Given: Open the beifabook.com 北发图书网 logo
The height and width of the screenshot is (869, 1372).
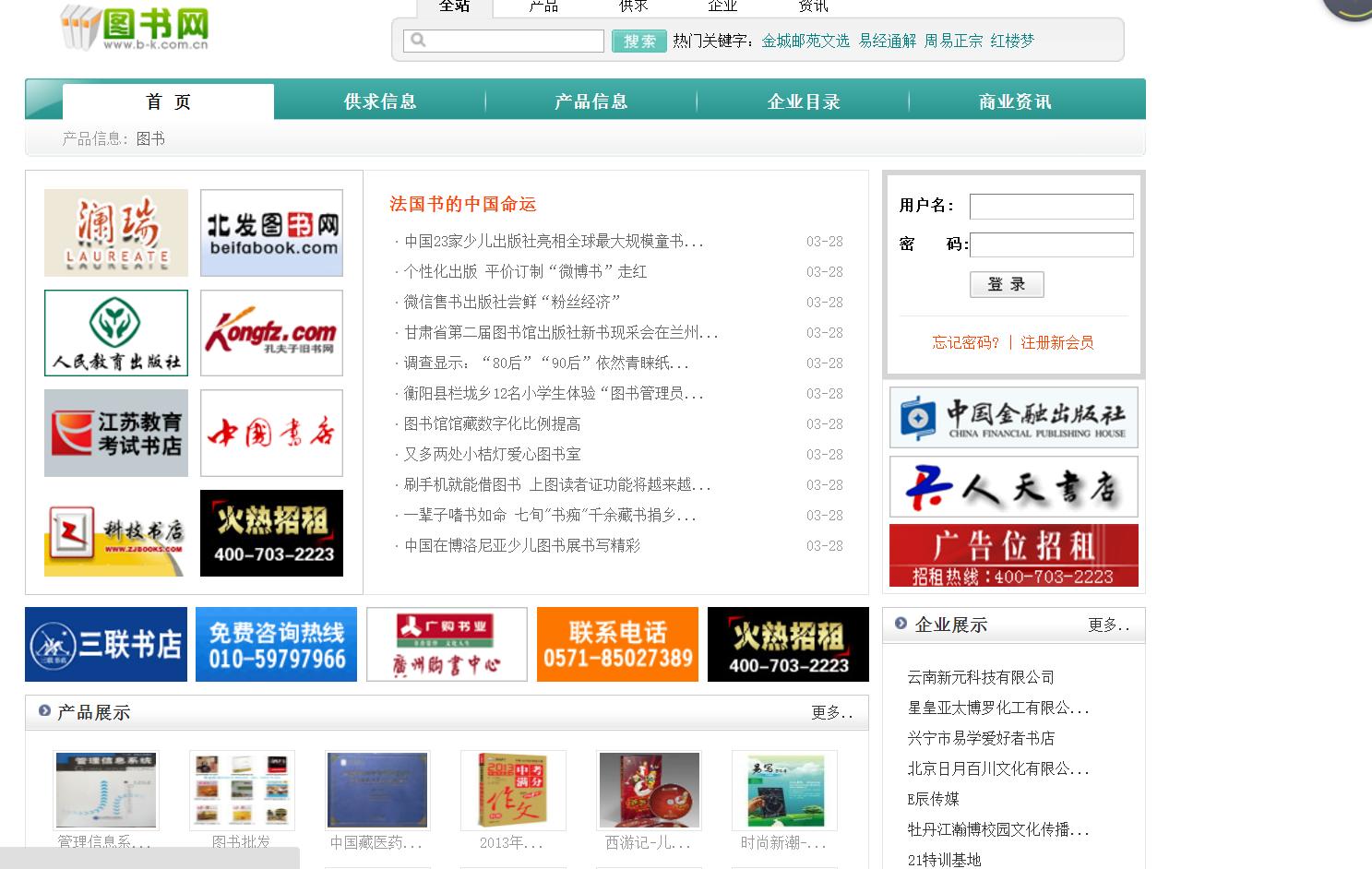Looking at the screenshot, I should (270, 232).
